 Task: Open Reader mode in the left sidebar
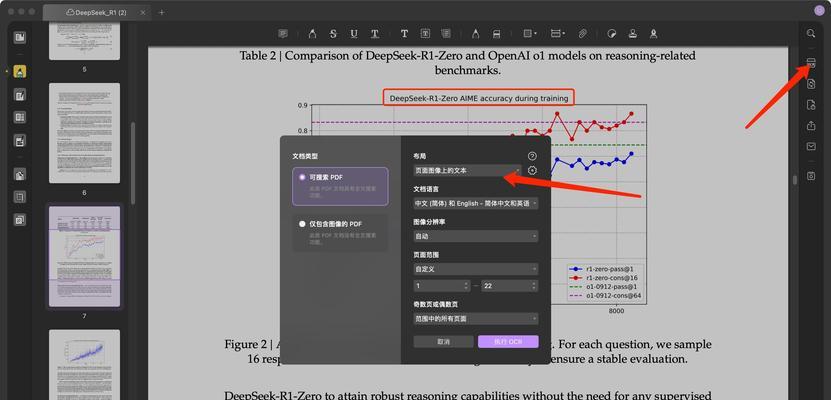point(20,37)
